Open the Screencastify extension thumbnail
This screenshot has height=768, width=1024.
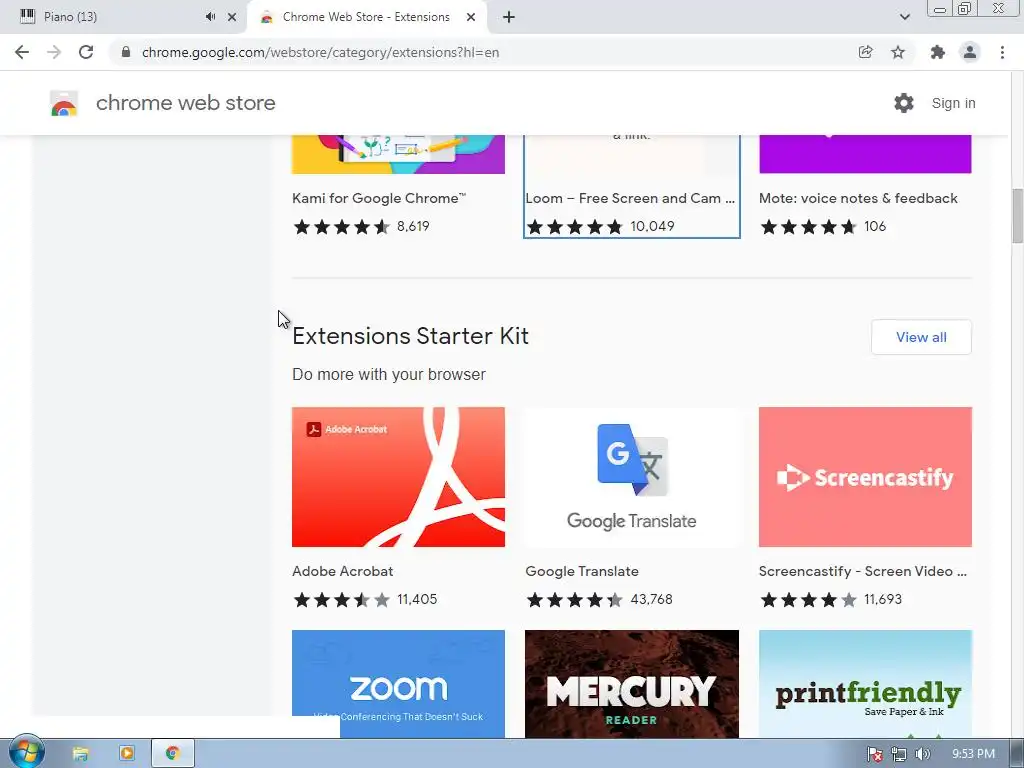pyautogui.click(x=865, y=477)
